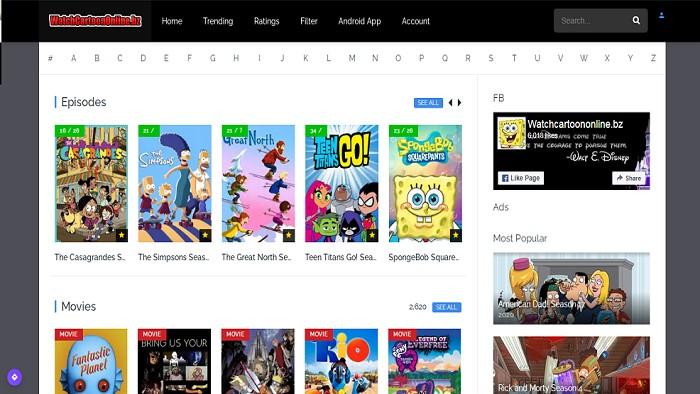Click 'The Simpsons Seas..' title text
The height and width of the screenshot is (394, 700).
pos(174,257)
